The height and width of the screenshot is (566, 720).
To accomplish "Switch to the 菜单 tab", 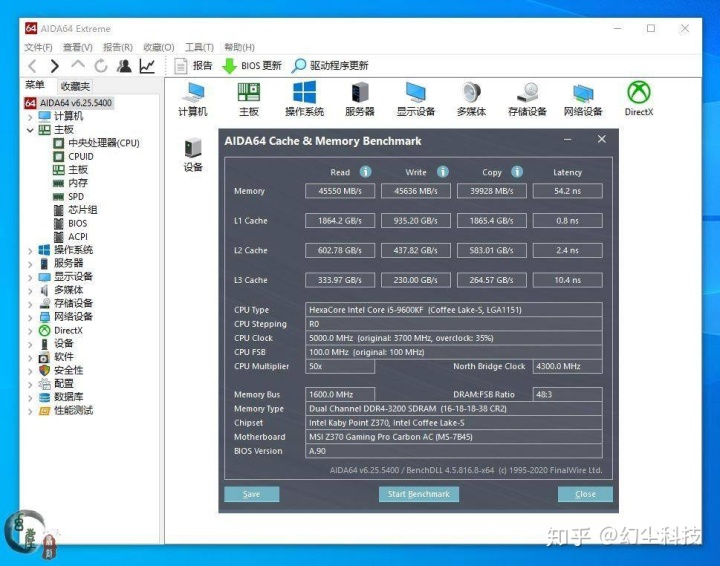I will (x=35, y=85).
